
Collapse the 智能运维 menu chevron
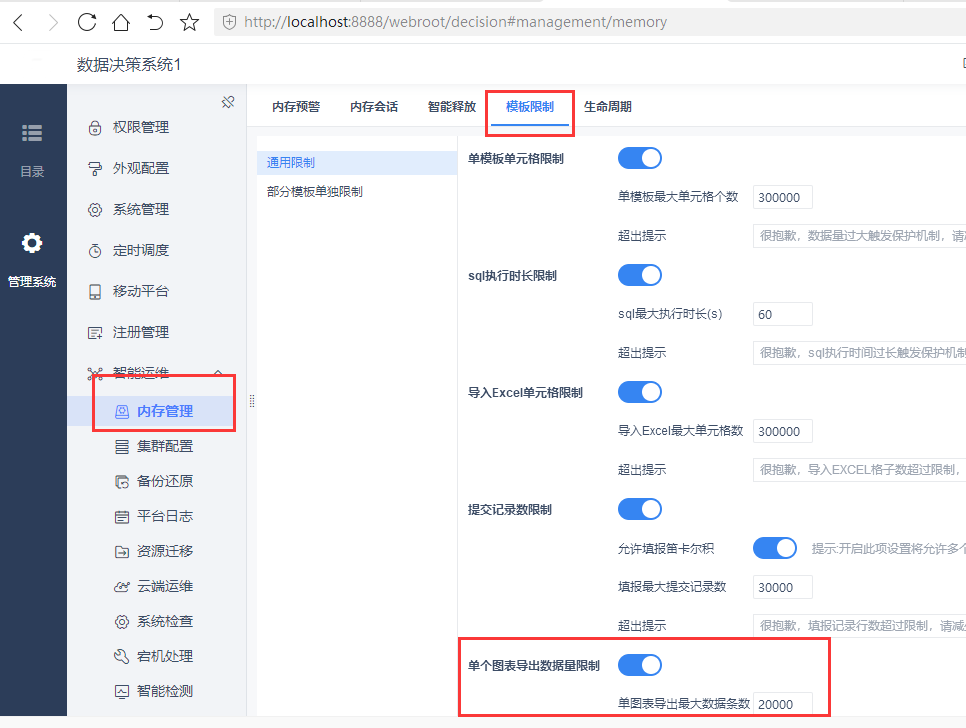(x=218, y=373)
